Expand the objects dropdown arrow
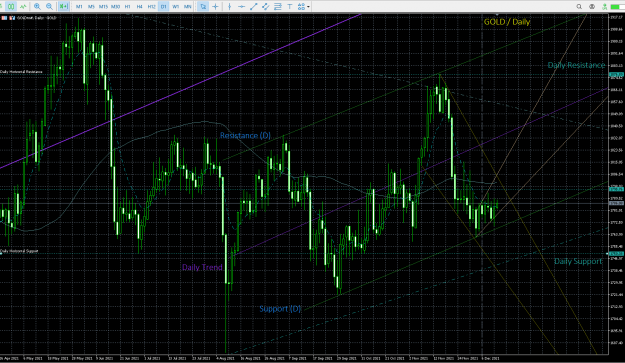The height and width of the screenshot is (363, 625). 309,7
